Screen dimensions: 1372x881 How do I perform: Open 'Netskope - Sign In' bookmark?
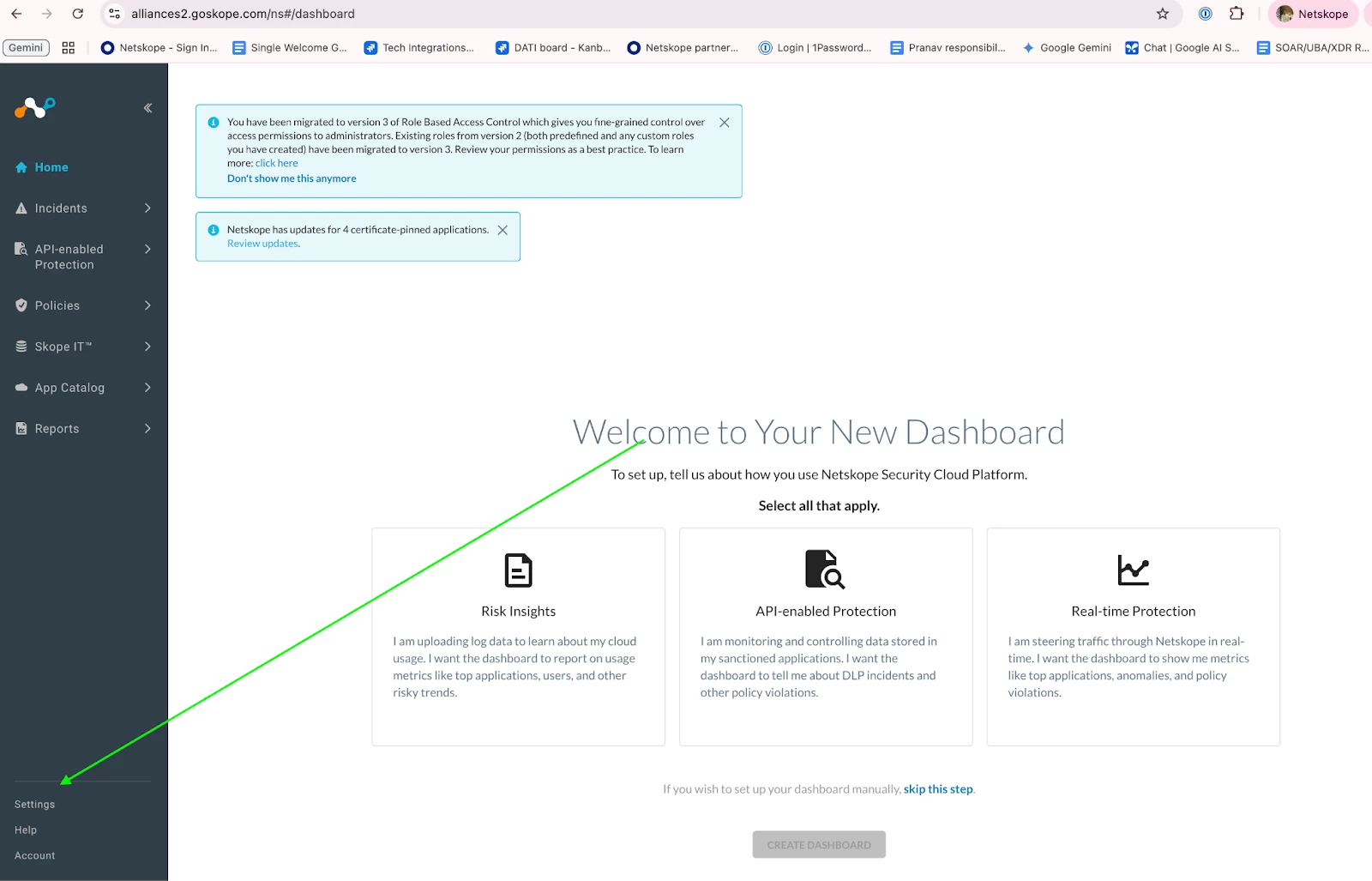click(x=159, y=48)
